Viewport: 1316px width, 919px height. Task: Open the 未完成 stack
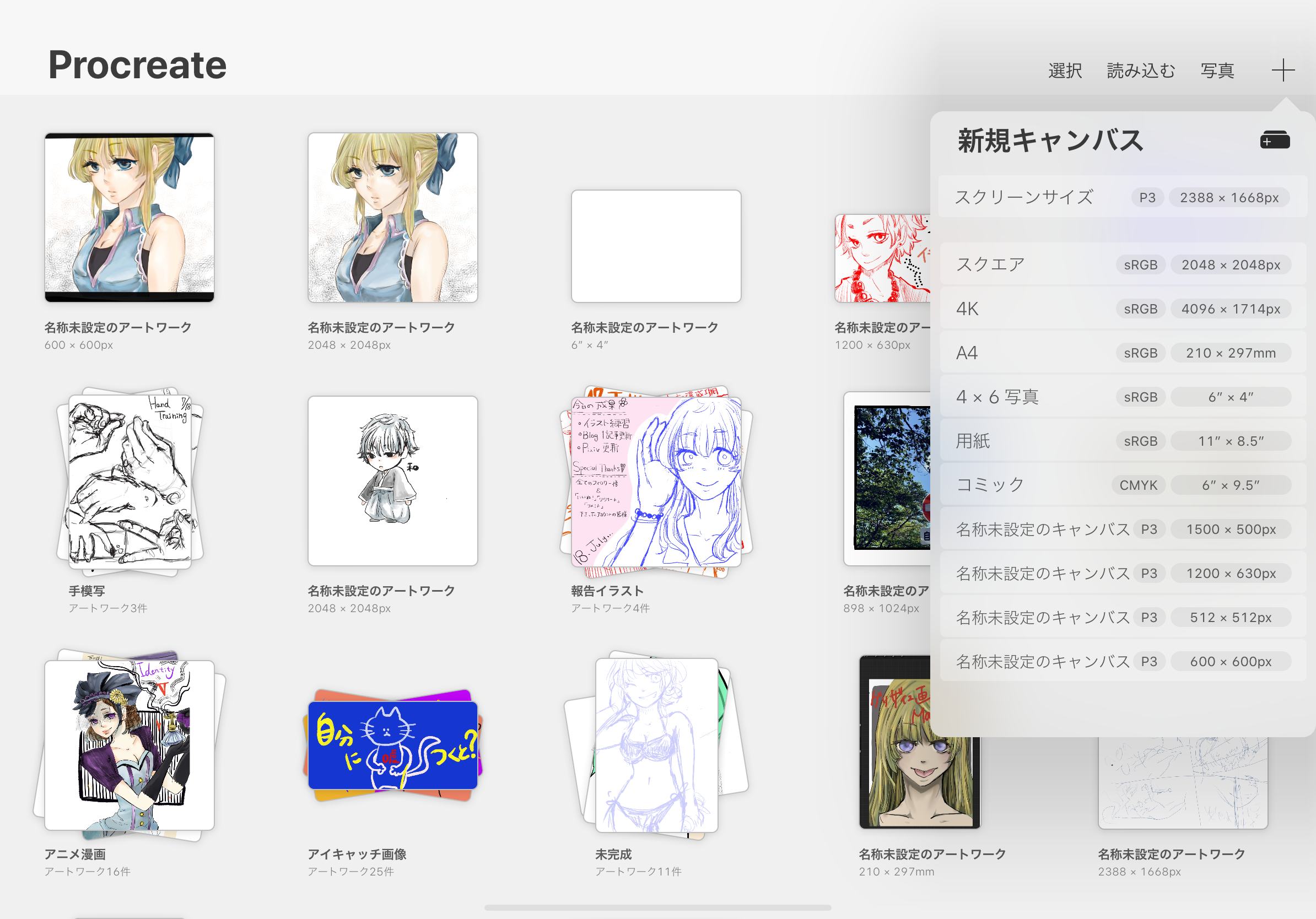(x=656, y=745)
